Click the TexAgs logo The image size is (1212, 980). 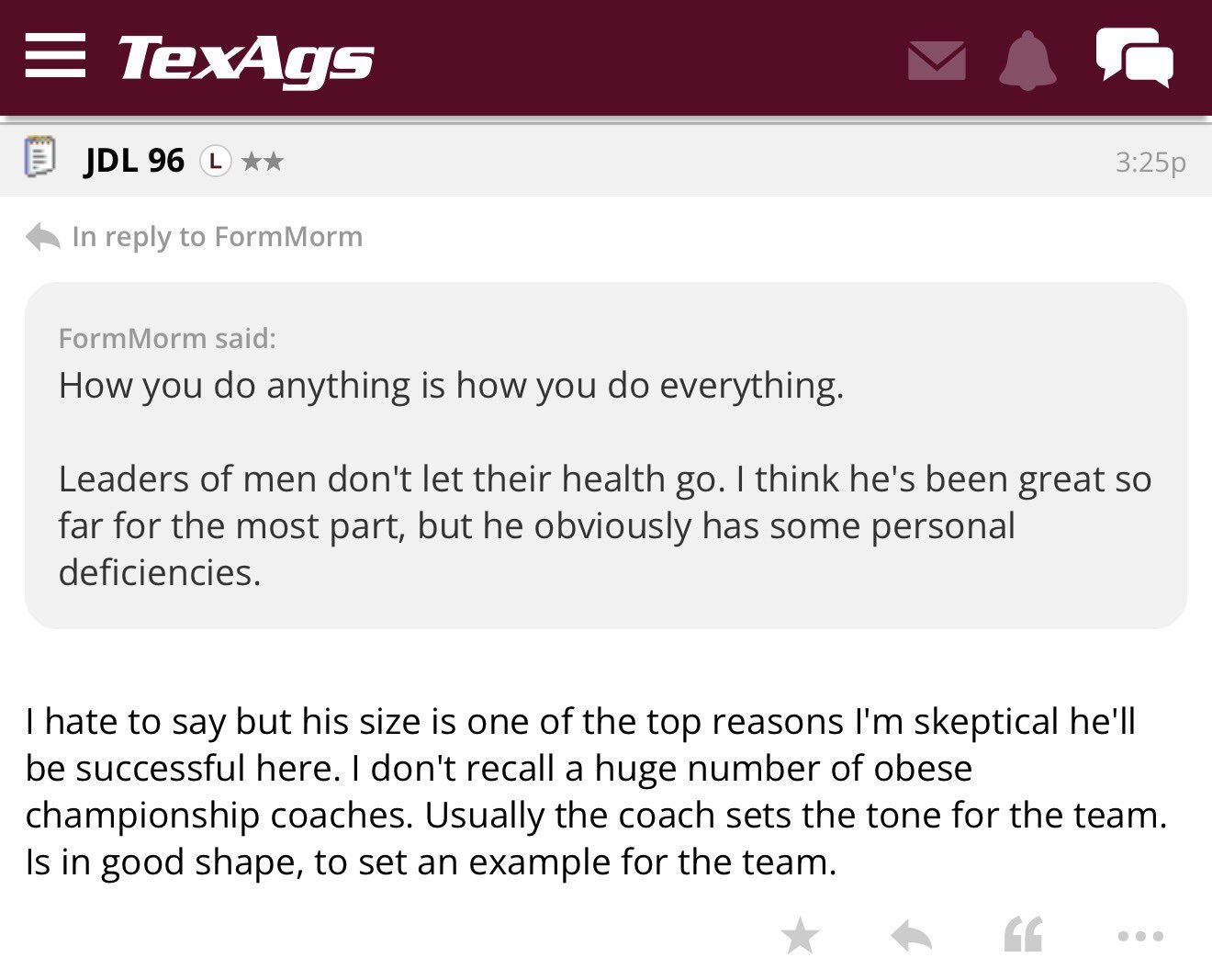click(245, 60)
